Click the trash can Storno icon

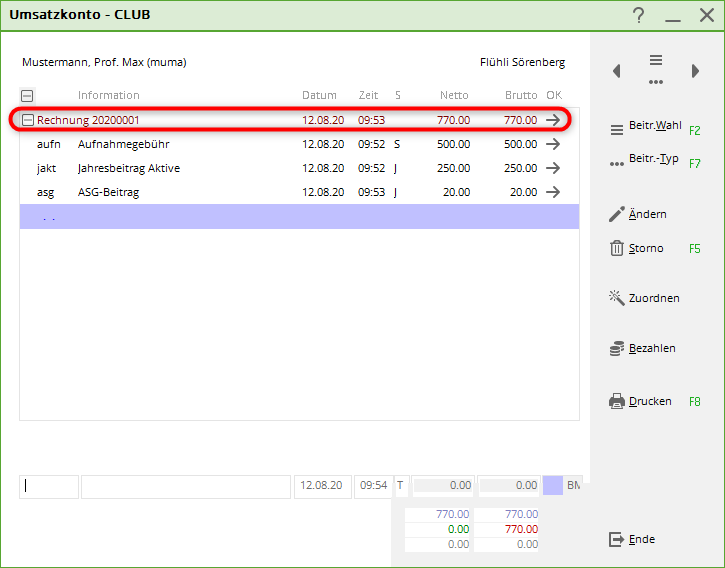(617, 249)
